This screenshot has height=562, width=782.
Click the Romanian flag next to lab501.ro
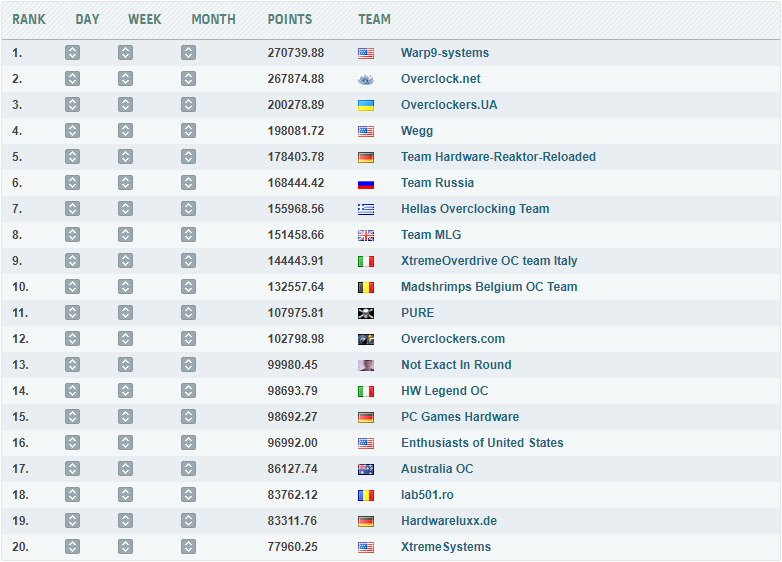[366, 495]
